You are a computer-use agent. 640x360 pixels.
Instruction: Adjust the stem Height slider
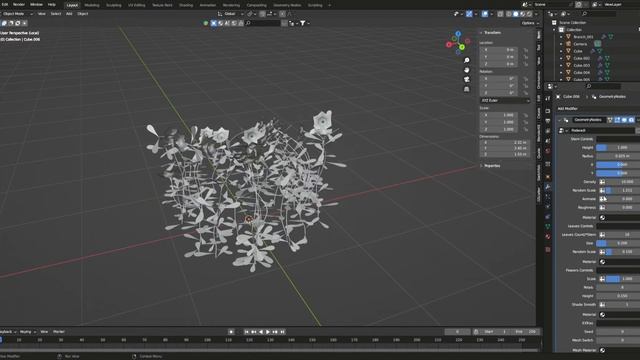click(x=618, y=147)
